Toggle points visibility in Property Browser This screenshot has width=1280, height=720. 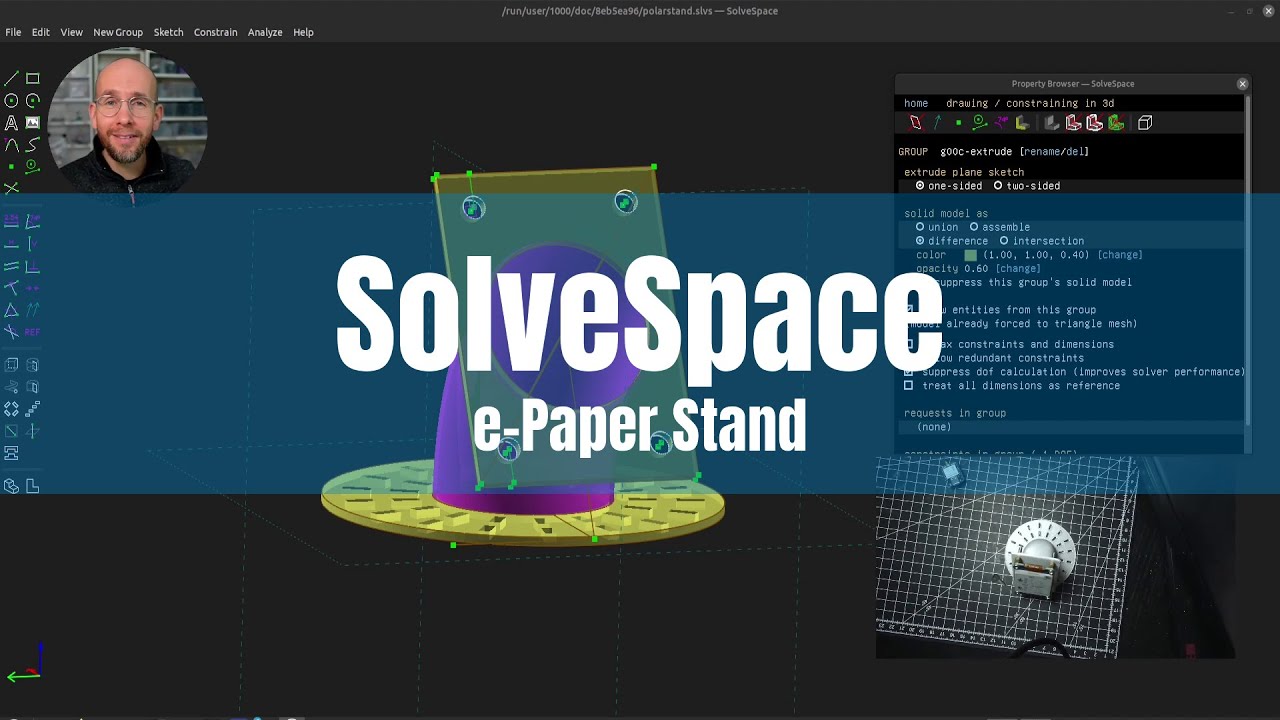[x=958, y=122]
